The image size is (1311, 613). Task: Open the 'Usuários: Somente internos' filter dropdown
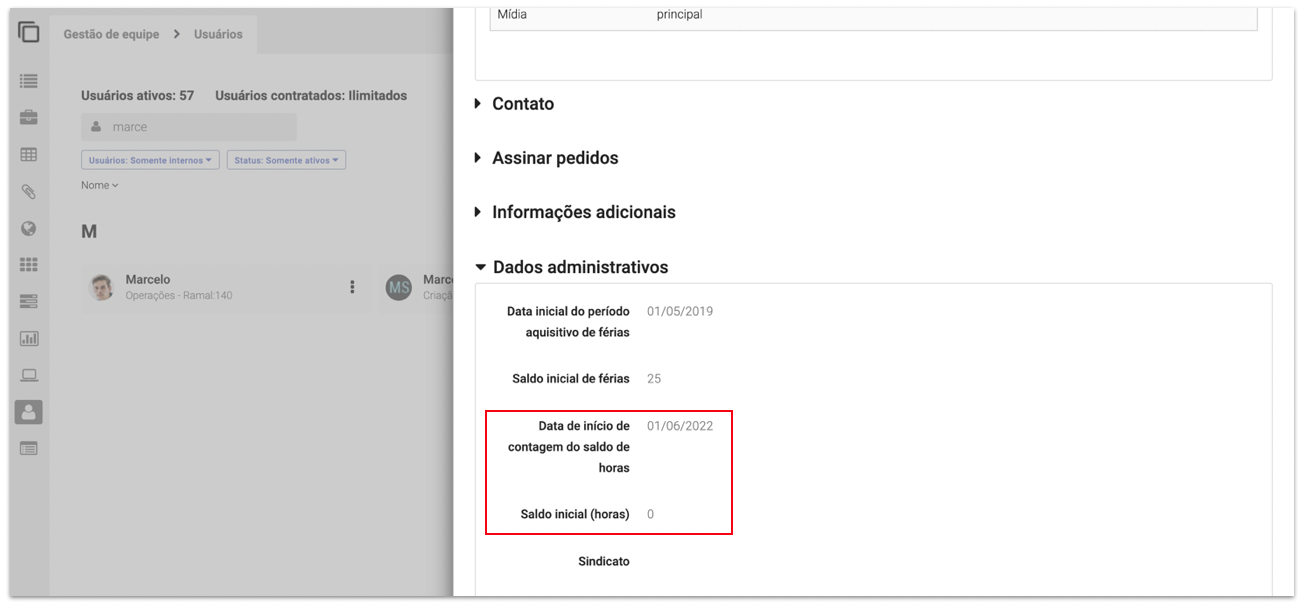[x=150, y=160]
